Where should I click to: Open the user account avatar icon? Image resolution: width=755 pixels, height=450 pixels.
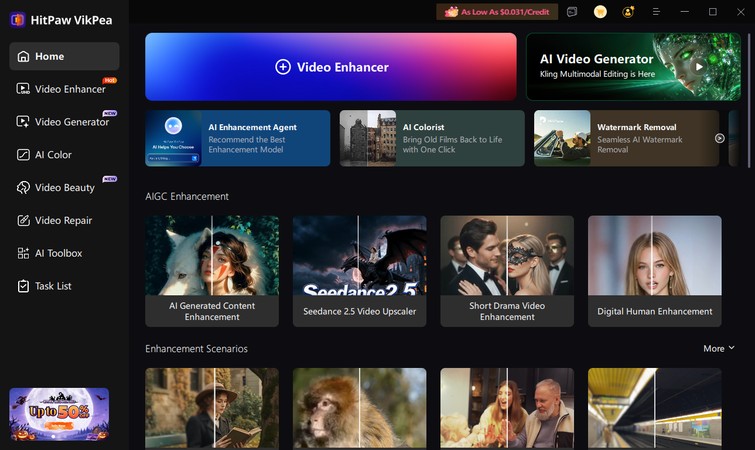coord(628,12)
